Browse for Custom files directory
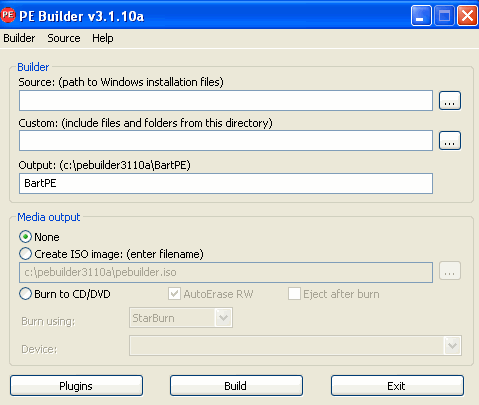This screenshot has height=405, width=479. click(450, 140)
